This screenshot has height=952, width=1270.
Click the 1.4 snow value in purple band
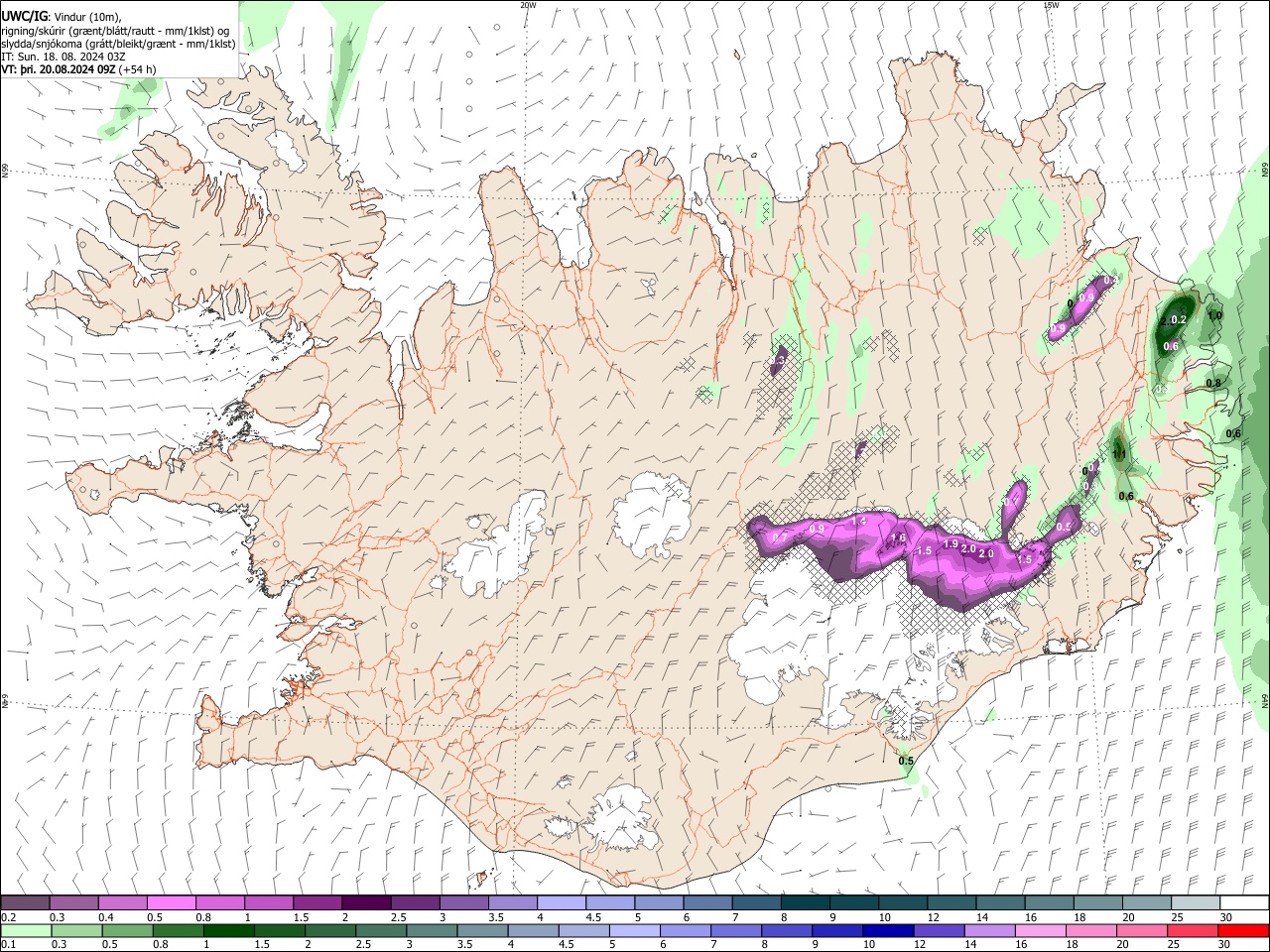click(859, 521)
